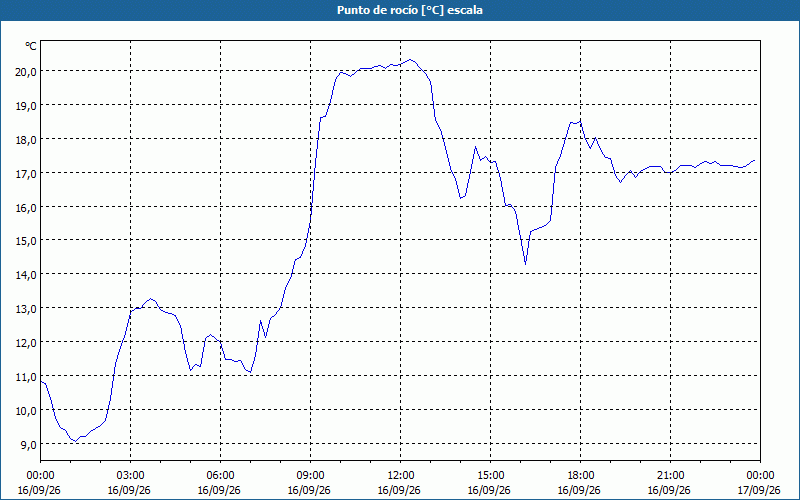The height and width of the screenshot is (500, 800).
Task: Click the 'Punto de rocío [°C] escala' title bar
Action: [400, 10]
